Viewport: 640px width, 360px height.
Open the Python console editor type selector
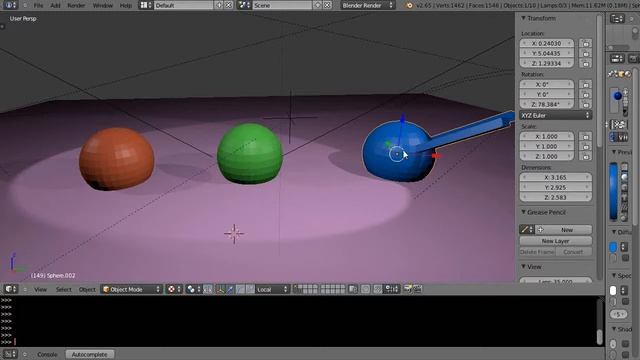[x=10, y=354]
